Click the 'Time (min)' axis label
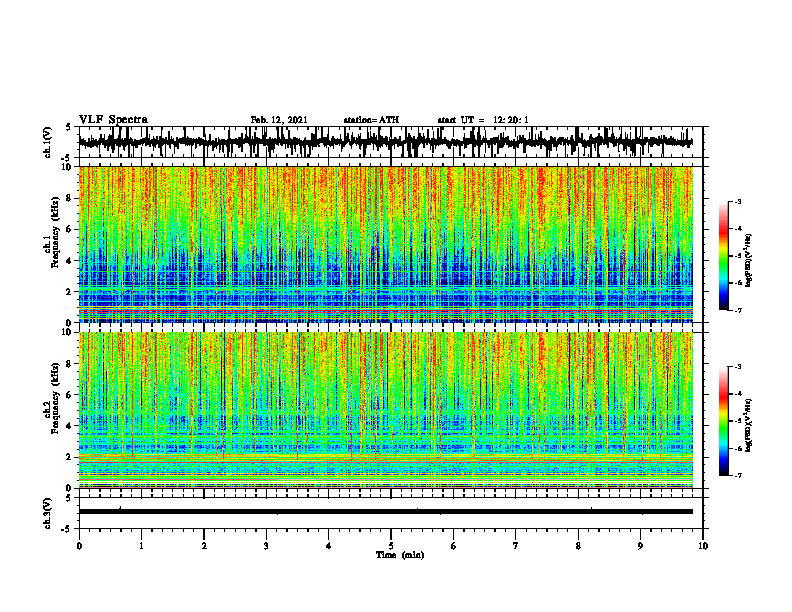This screenshot has height=612, width=792. [400, 555]
